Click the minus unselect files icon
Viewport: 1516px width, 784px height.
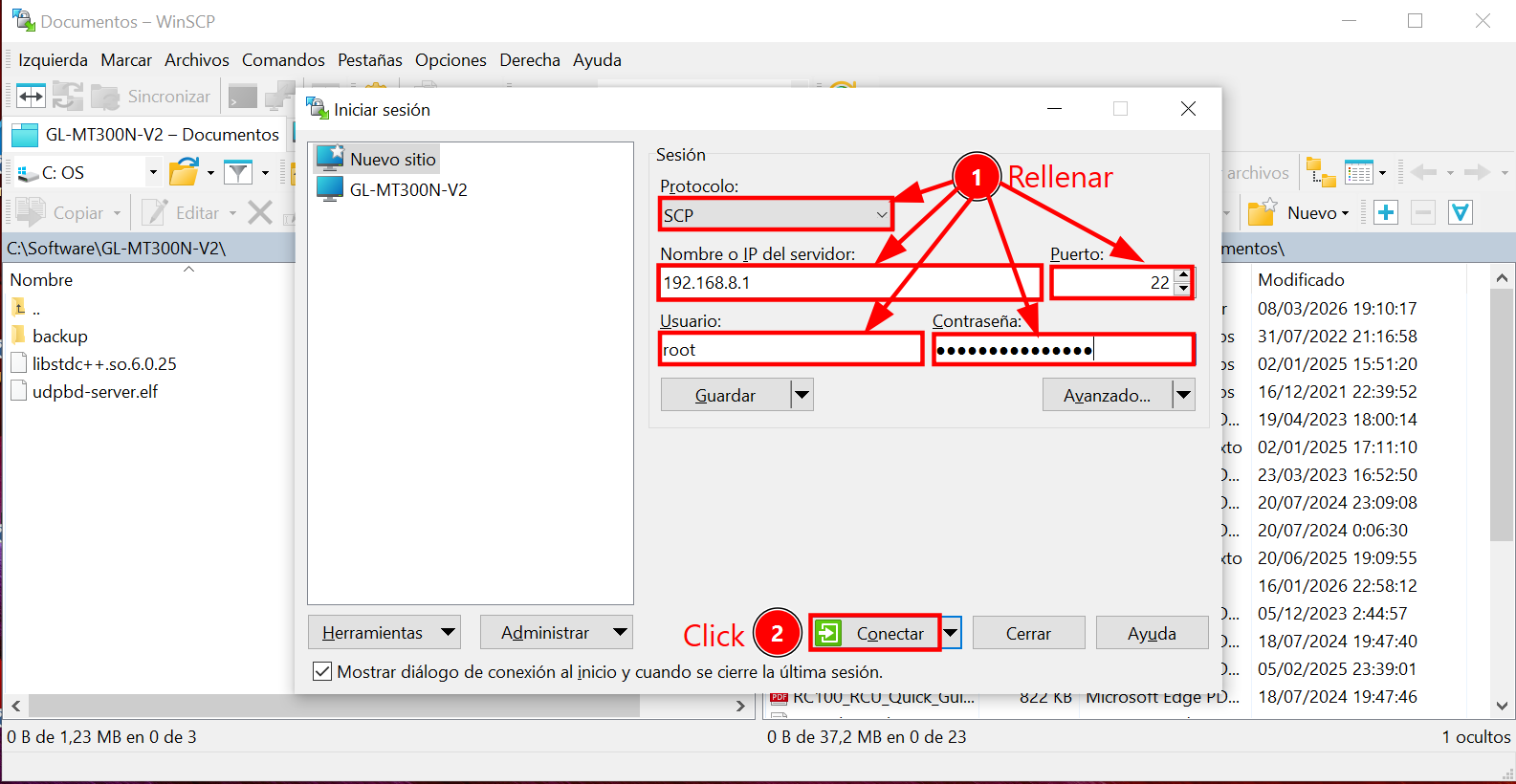coord(1423,212)
